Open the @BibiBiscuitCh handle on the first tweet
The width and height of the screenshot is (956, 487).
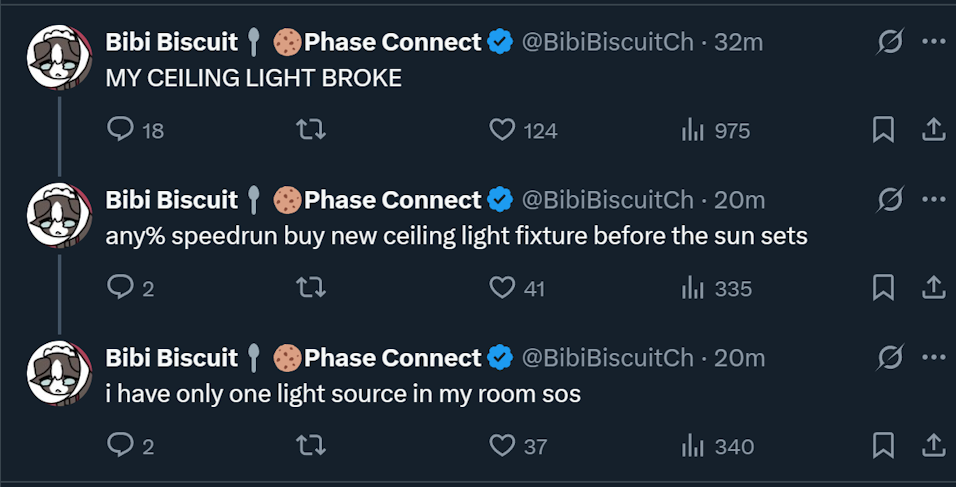pyautogui.click(x=607, y=42)
